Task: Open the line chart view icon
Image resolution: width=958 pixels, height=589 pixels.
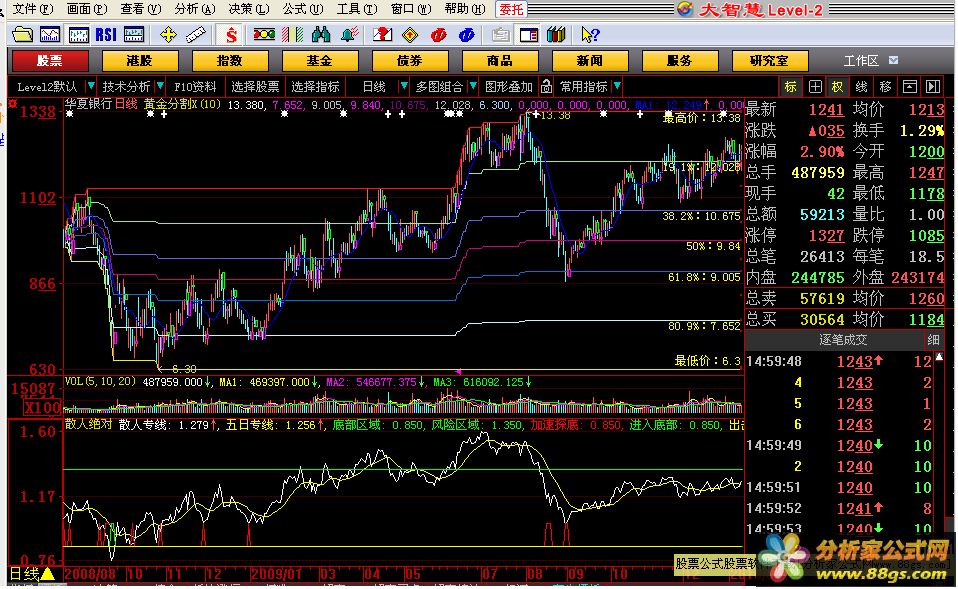Action: 50,34
